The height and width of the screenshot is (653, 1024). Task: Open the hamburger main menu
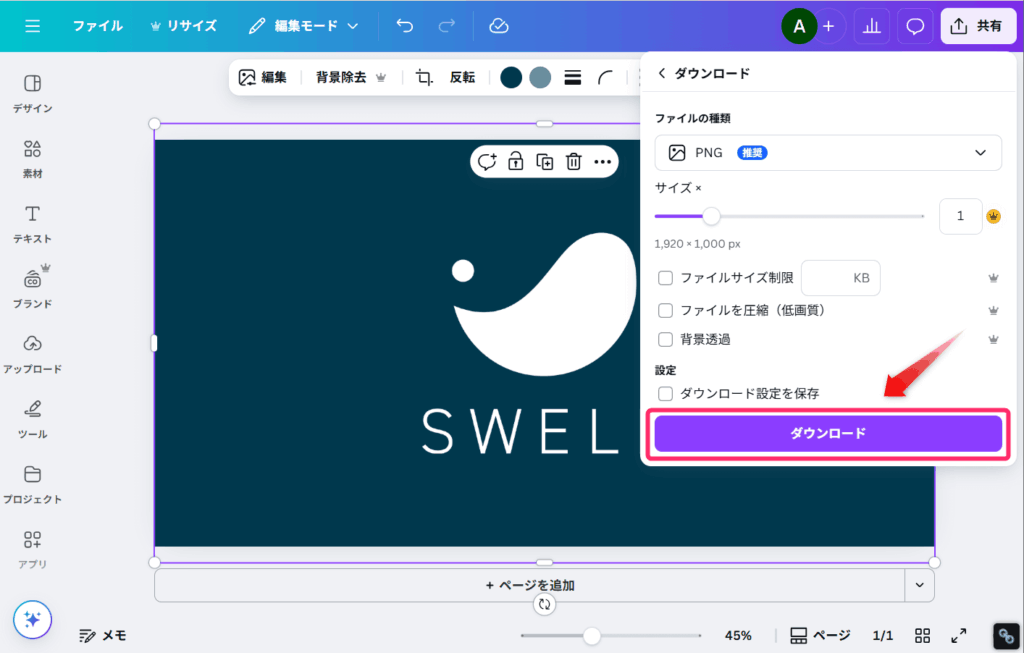pyautogui.click(x=32, y=26)
